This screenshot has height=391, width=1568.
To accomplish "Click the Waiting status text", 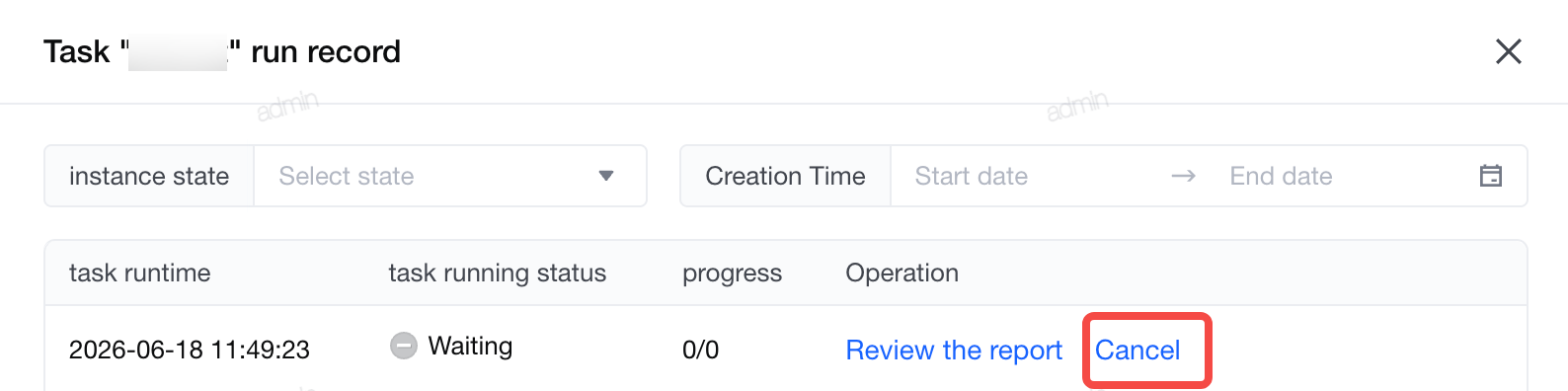I will pos(470,346).
